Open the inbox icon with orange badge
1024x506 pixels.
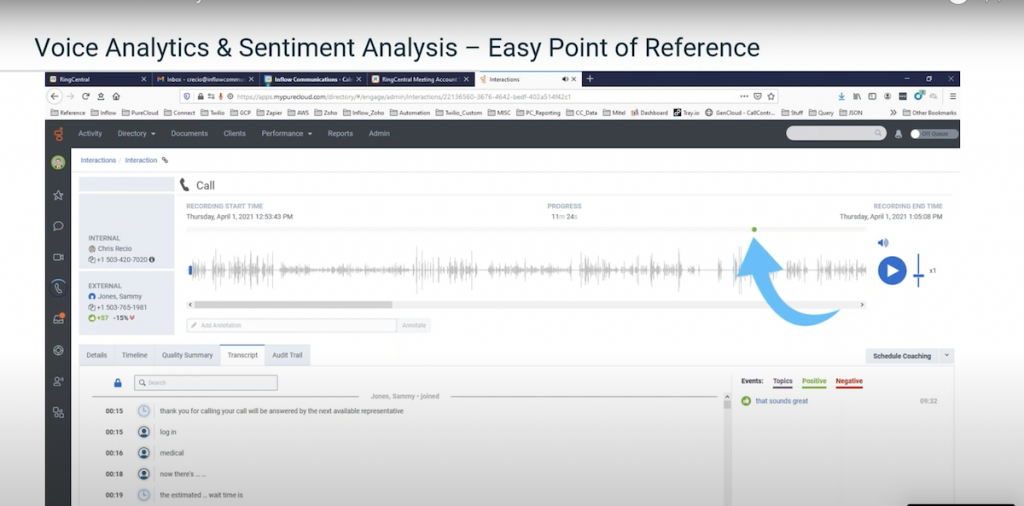[58, 319]
